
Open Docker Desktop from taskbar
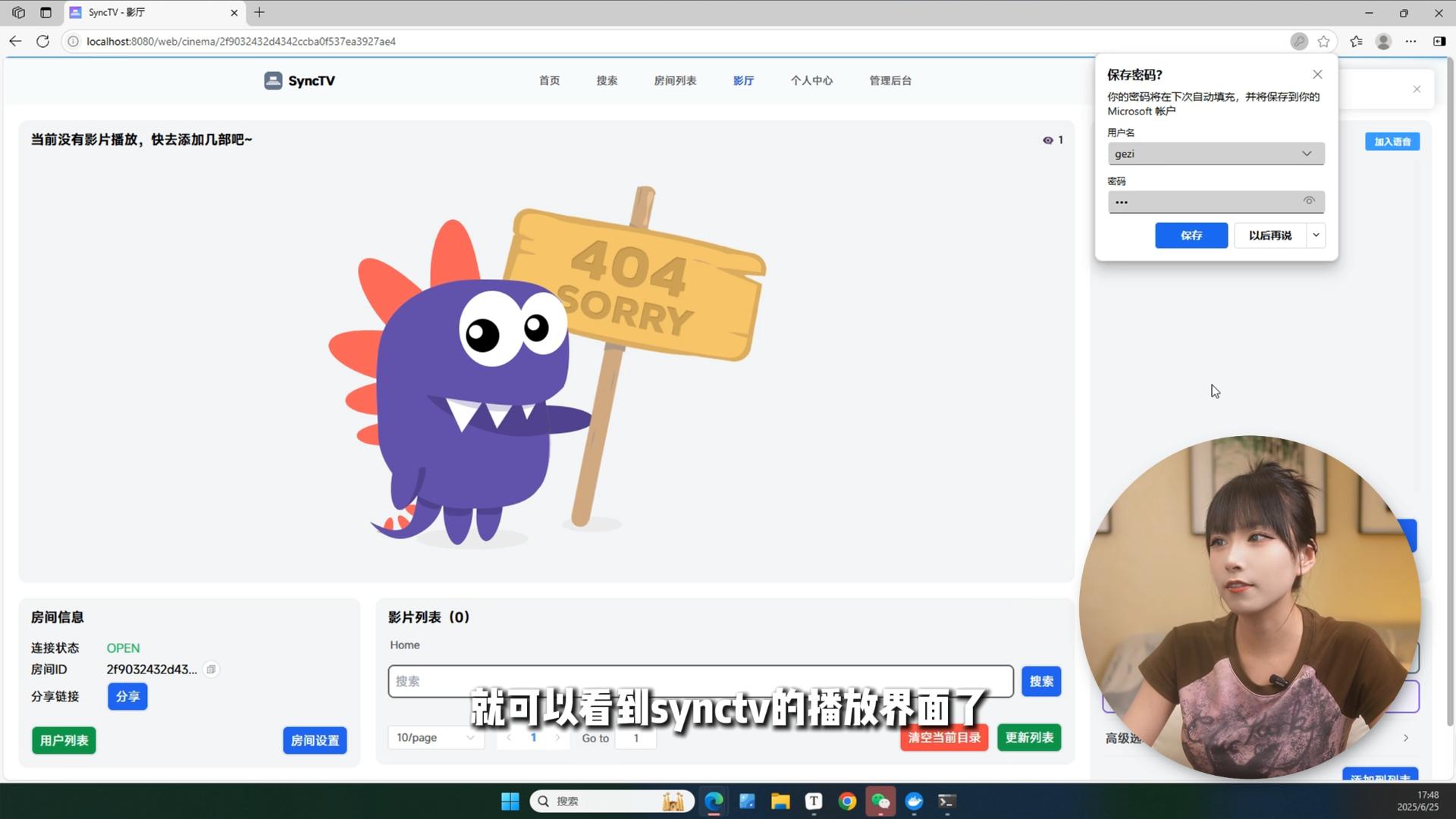(914, 802)
